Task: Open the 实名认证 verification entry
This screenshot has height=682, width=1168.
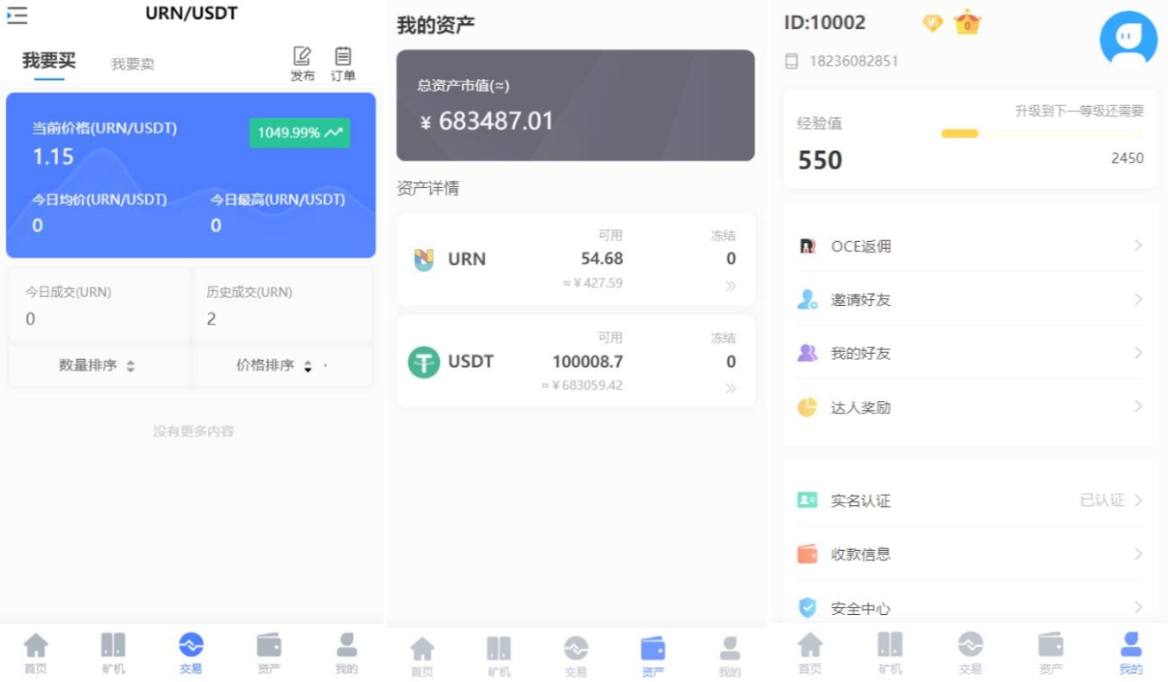Action: [x=970, y=500]
